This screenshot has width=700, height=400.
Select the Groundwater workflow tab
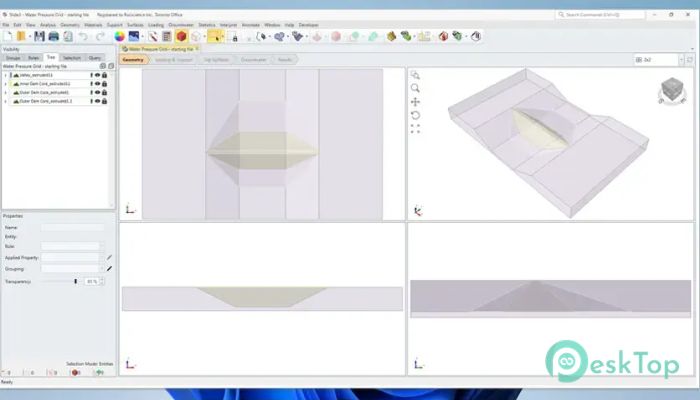click(253, 59)
